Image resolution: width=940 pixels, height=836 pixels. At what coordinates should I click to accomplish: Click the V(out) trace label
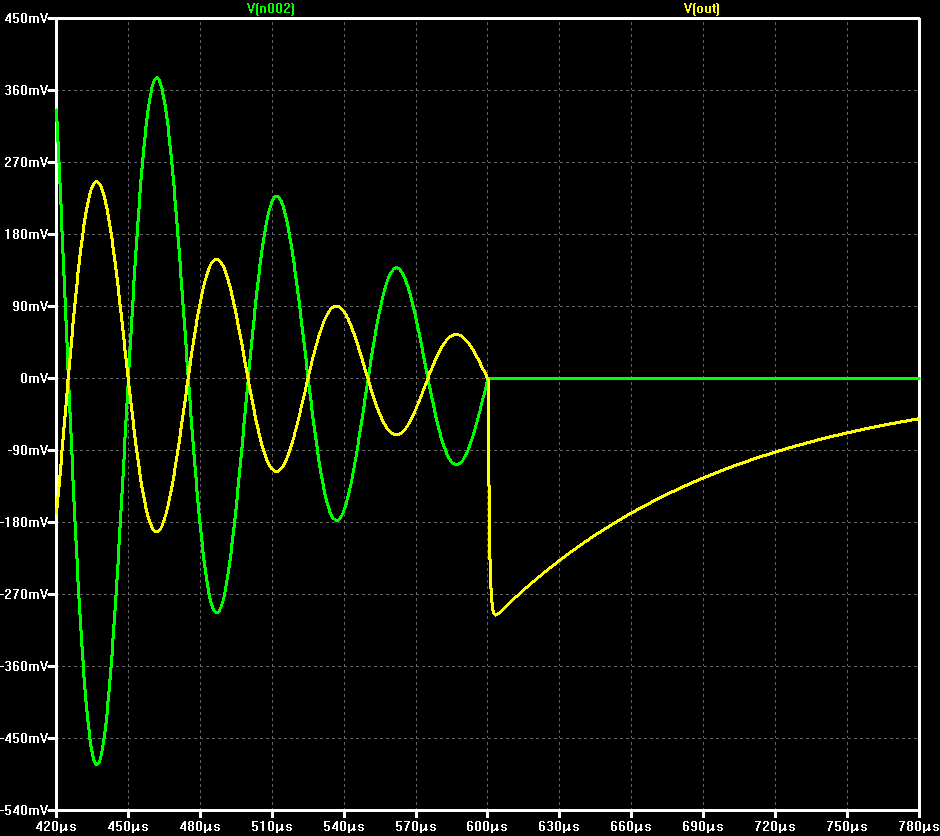[x=701, y=8]
